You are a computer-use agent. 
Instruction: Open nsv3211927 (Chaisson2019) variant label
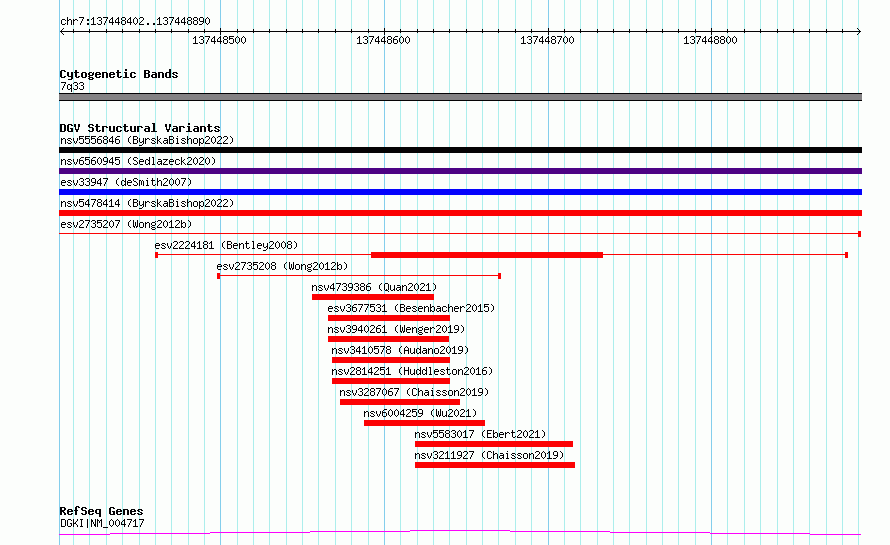pos(489,455)
